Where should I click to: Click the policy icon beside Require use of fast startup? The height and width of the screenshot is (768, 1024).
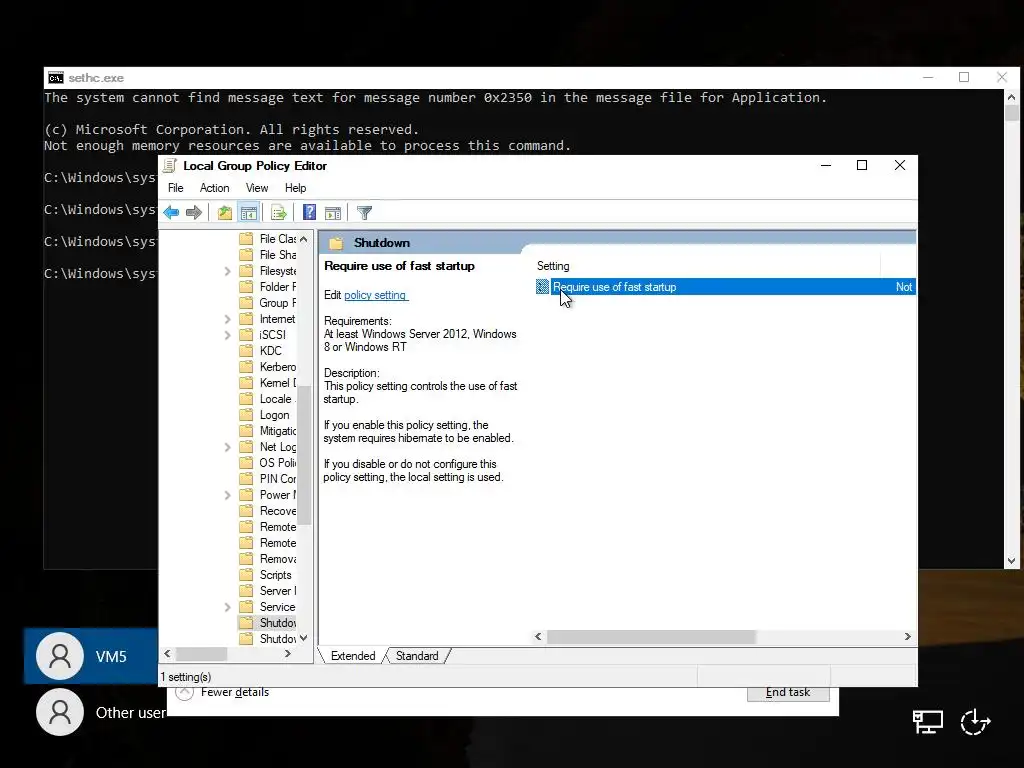(543, 287)
